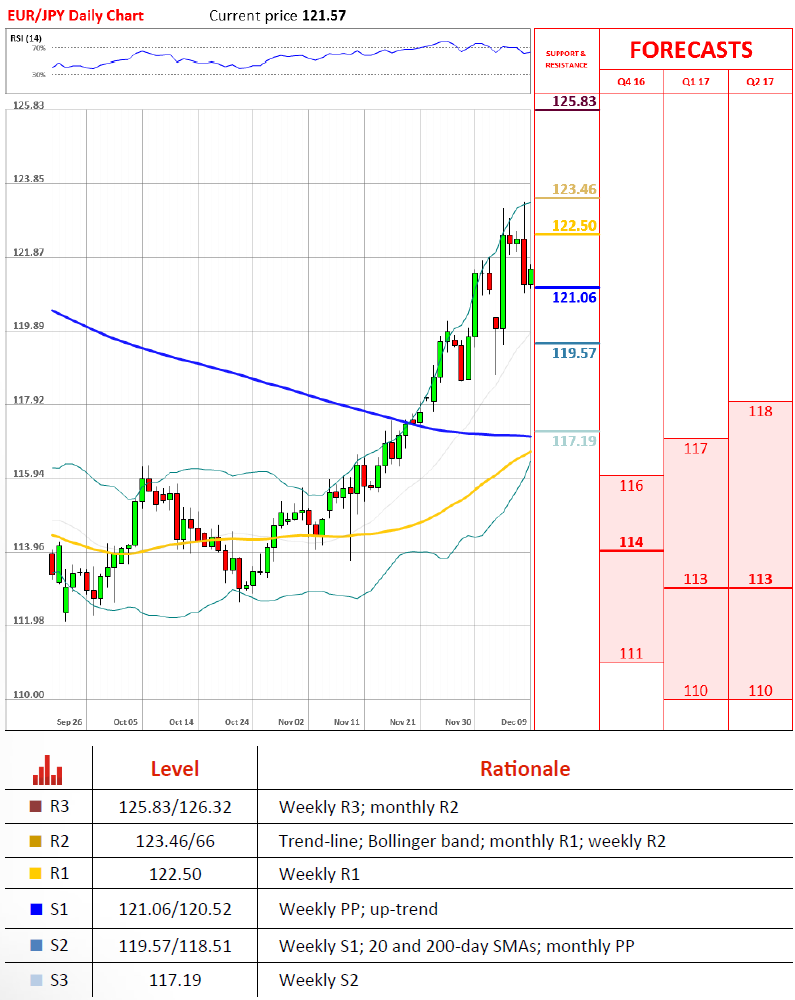Click the red bar chart icon
Viewport: 795px width, 1000px height.
pyautogui.click(x=48, y=770)
